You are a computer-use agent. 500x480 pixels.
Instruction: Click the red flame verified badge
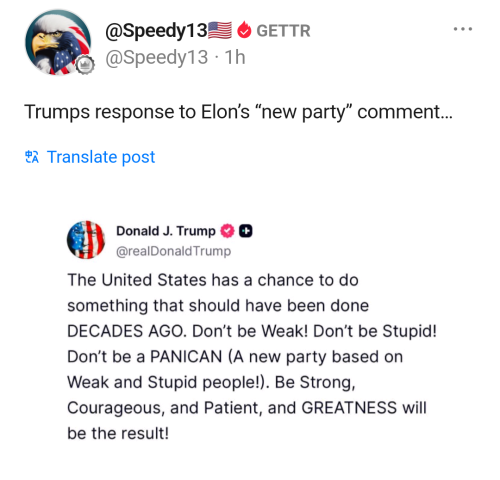click(244, 30)
